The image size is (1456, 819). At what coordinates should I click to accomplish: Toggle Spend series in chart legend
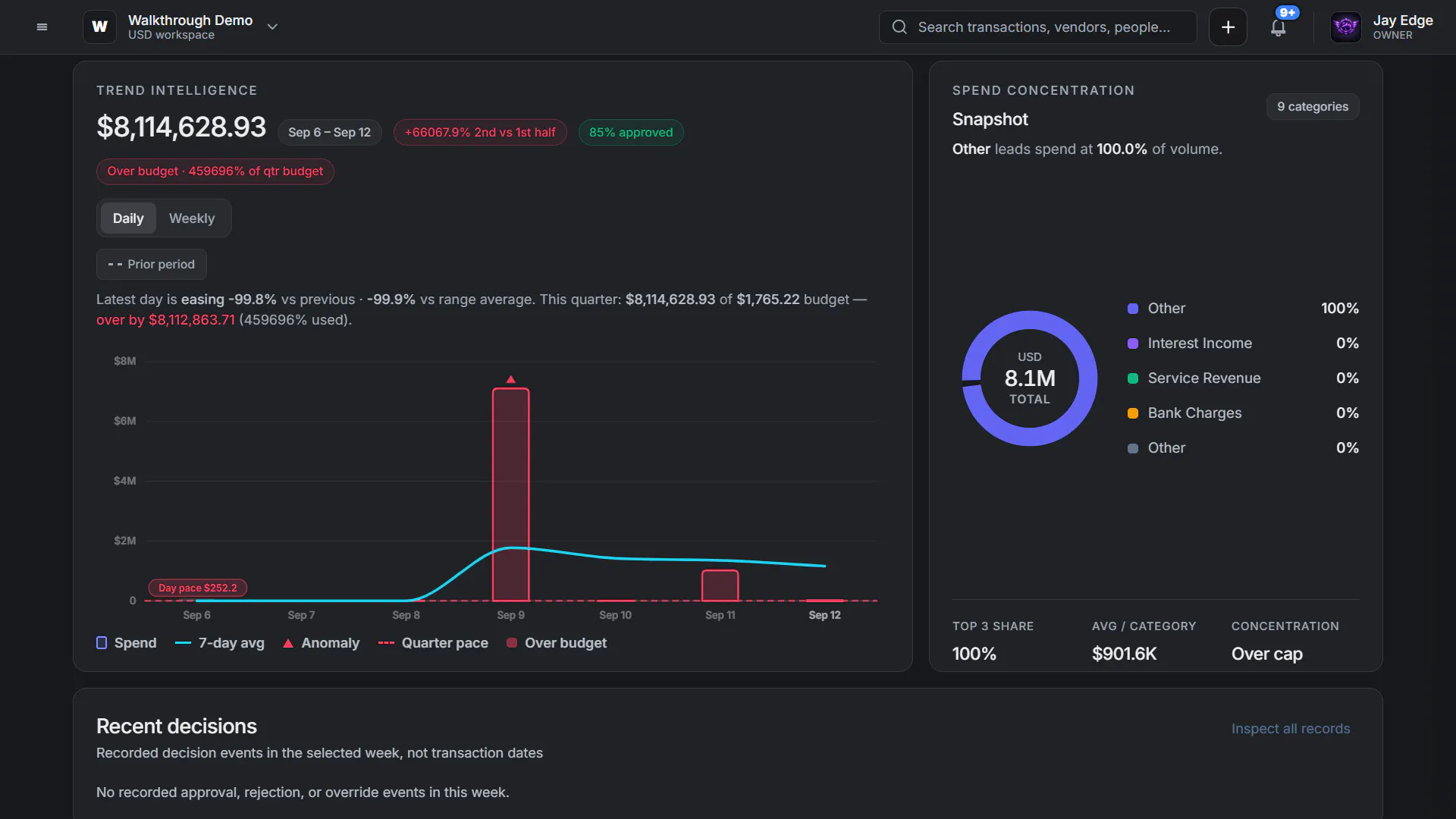[127, 643]
